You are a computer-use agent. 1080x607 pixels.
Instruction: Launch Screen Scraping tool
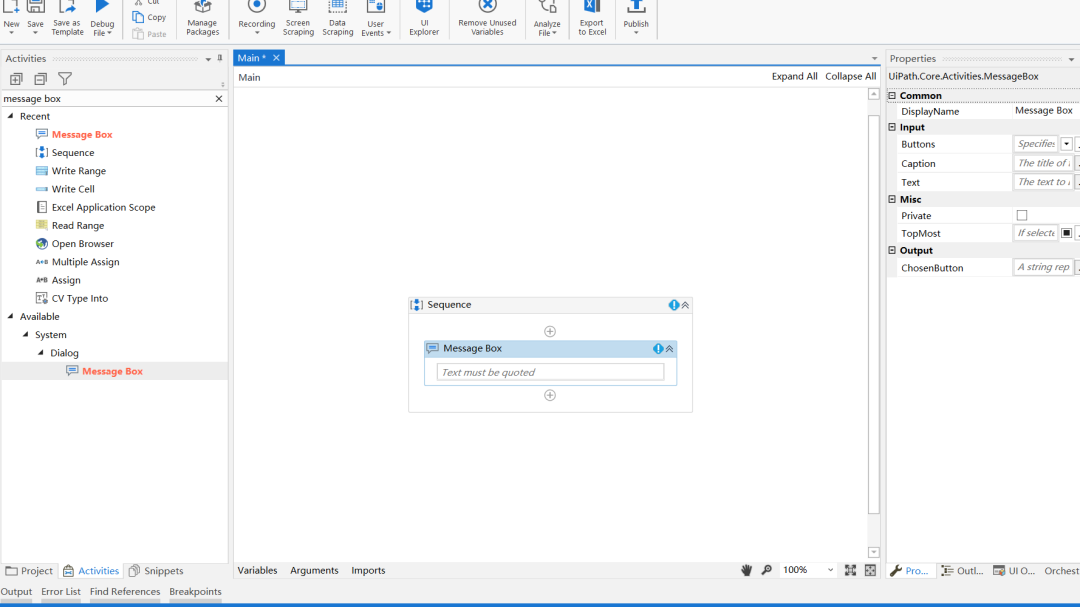point(298,18)
